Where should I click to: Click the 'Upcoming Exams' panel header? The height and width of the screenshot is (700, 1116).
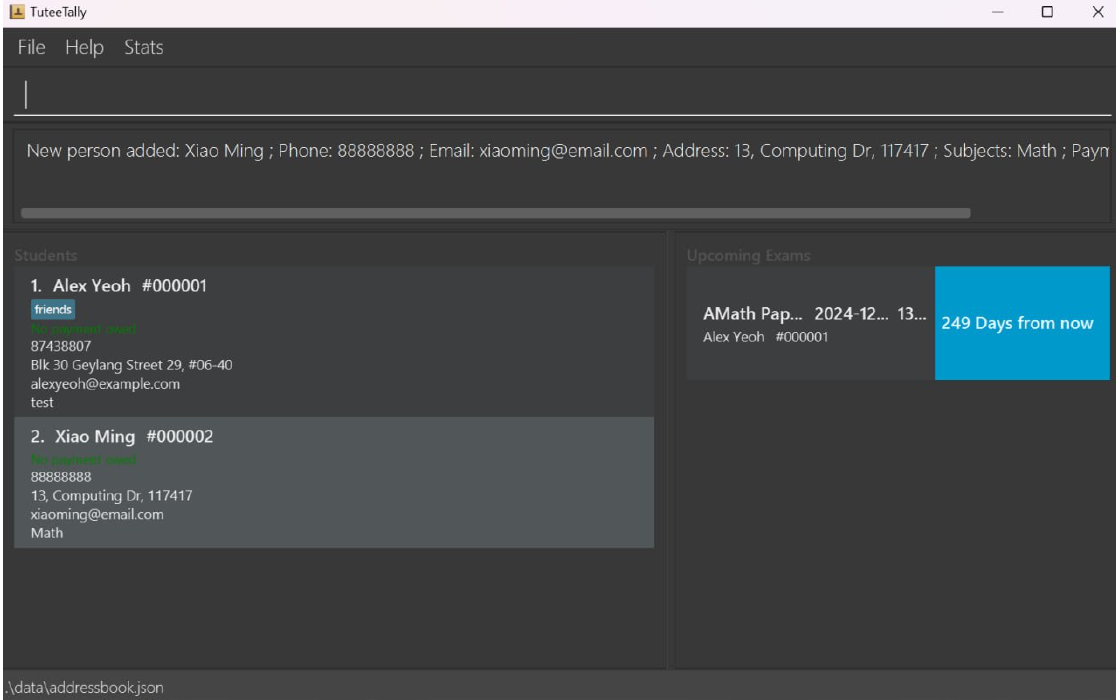pos(748,255)
